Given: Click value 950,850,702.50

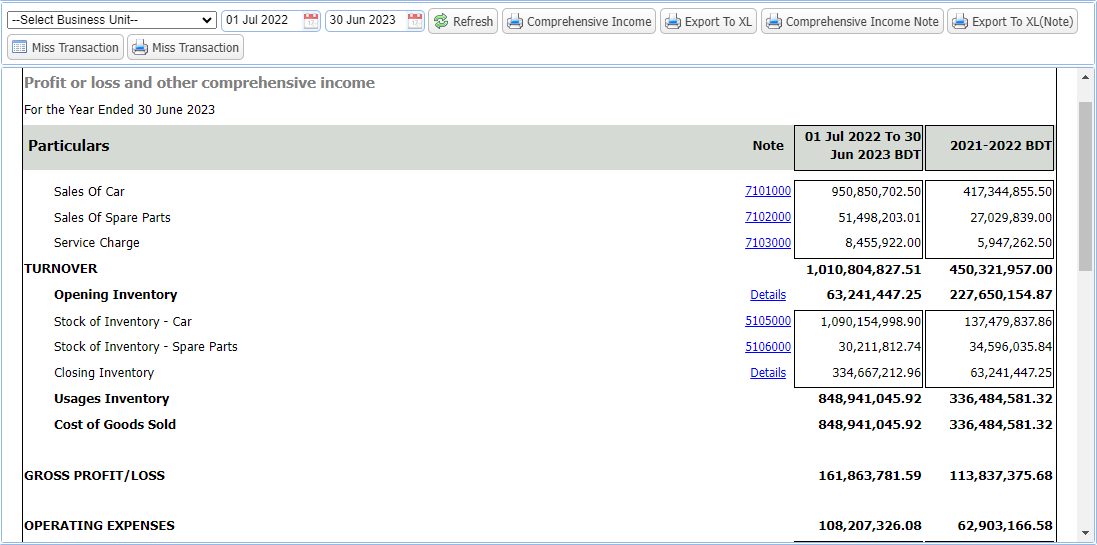Looking at the screenshot, I should pyautogui.click(x=876, y=192).
